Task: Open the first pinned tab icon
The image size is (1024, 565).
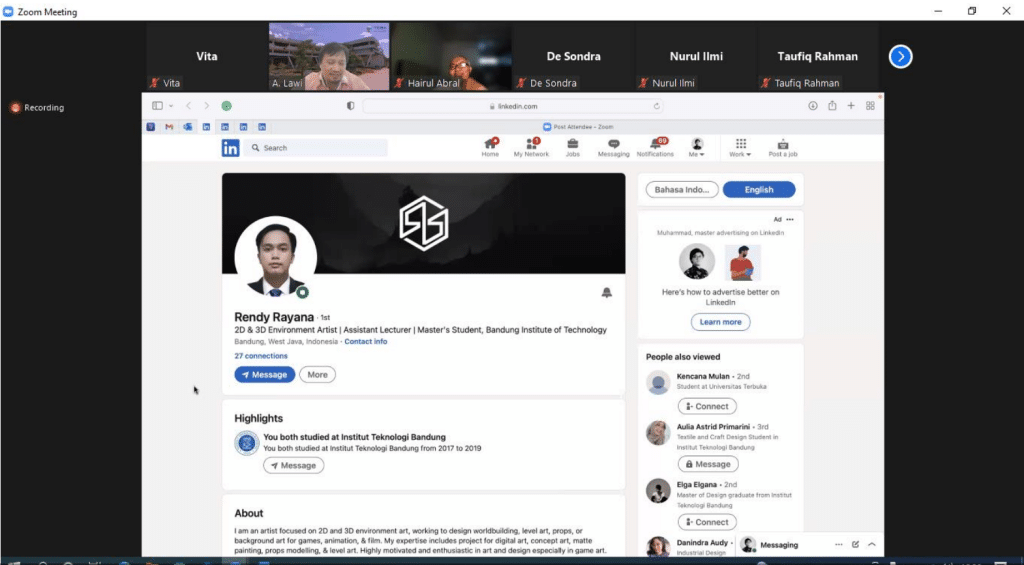Action: pyautogui.click(x=151, y=127)
